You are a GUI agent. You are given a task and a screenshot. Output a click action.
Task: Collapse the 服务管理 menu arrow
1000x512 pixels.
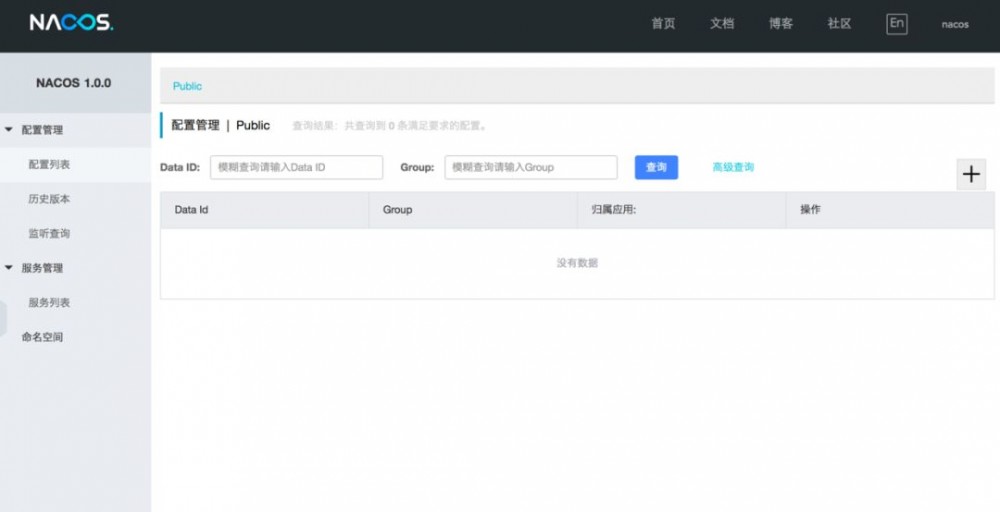point(9,268)
